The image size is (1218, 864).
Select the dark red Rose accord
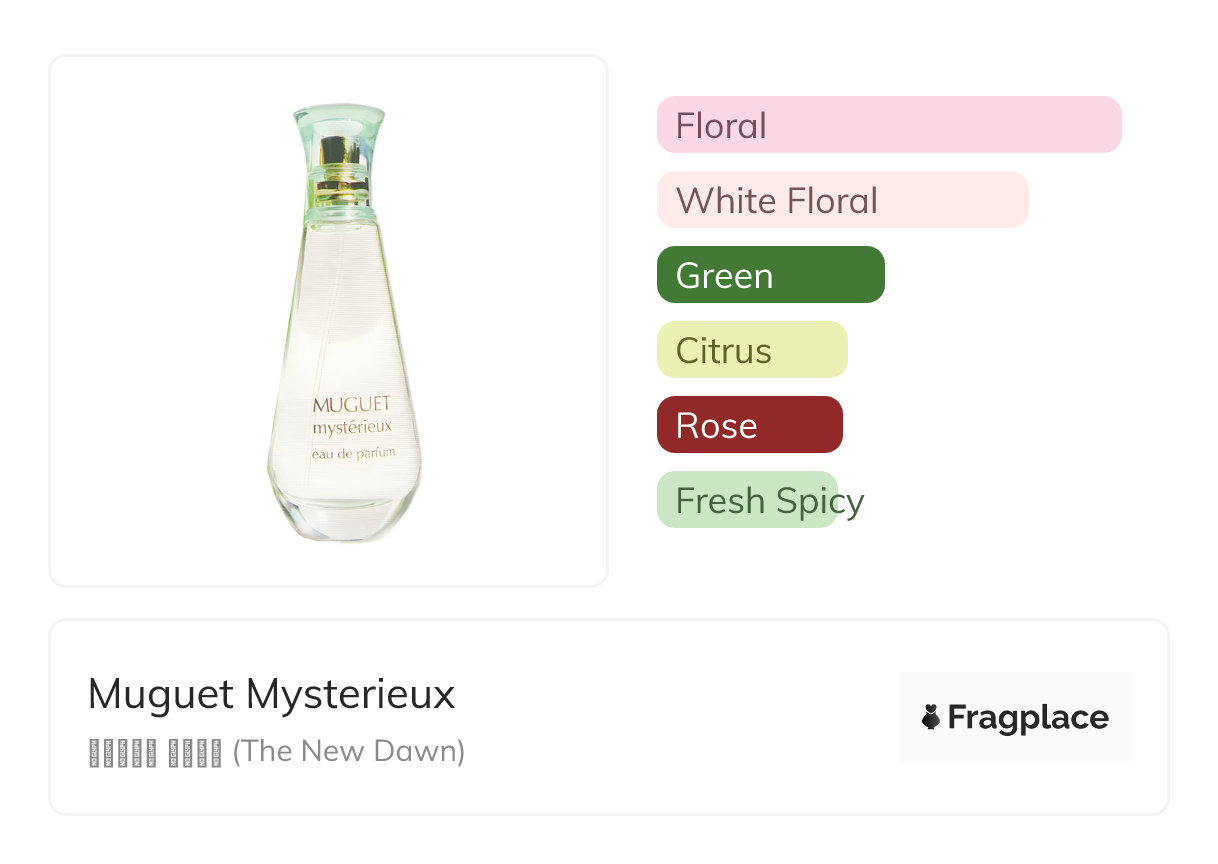pyautogui.click(x=749, y=425)
